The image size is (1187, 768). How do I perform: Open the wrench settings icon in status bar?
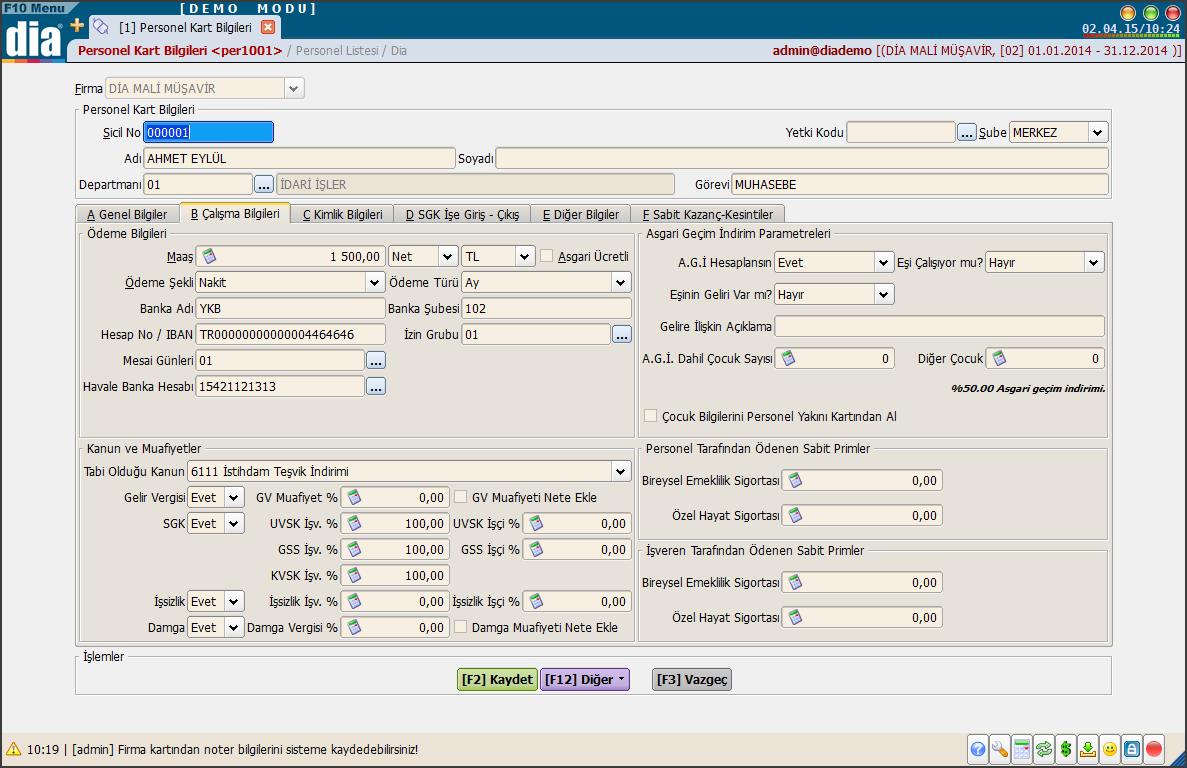tap(1000, 749)
